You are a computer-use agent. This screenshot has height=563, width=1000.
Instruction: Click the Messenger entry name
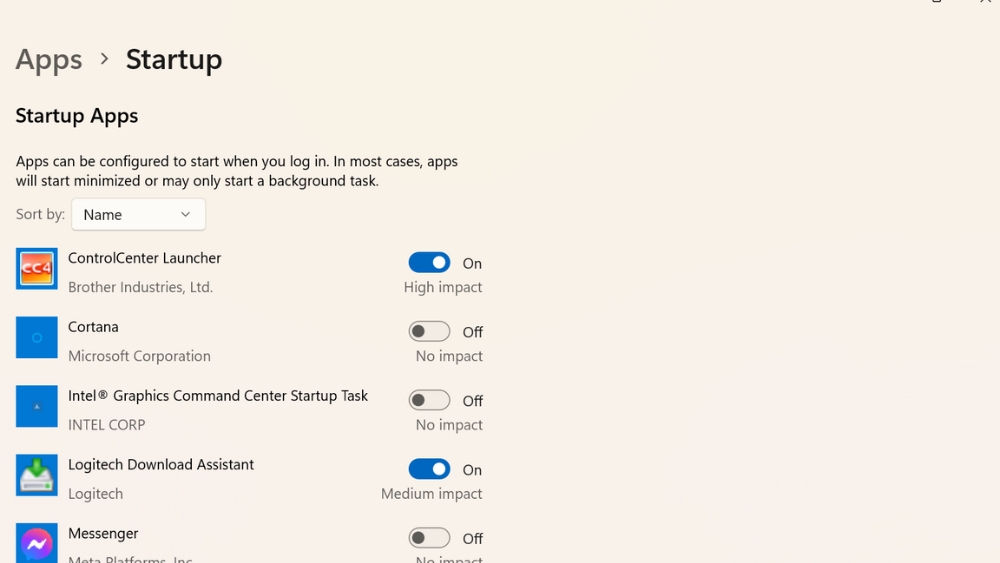point(103,533)
